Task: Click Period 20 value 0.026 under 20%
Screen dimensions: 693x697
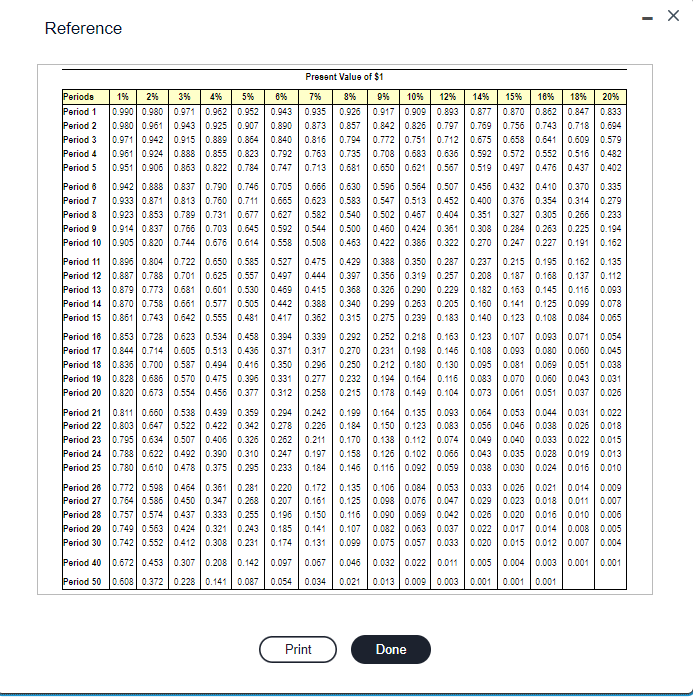Action: pyautogui.click(x=610, y=393)
